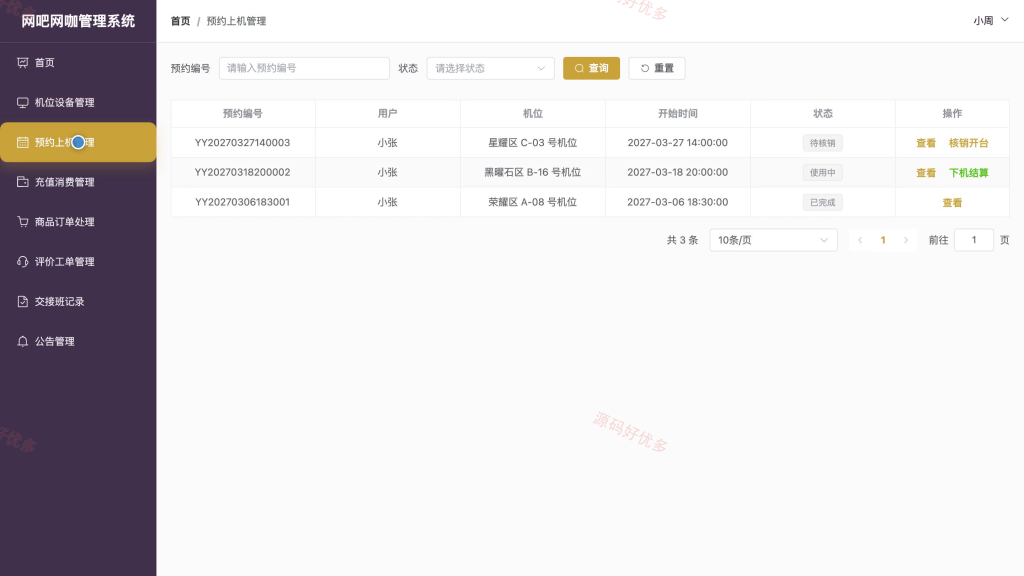This screenshot has width=1024, height=576.
Task: Click 查看 for YY20270327140003
Action: [926, 143]
